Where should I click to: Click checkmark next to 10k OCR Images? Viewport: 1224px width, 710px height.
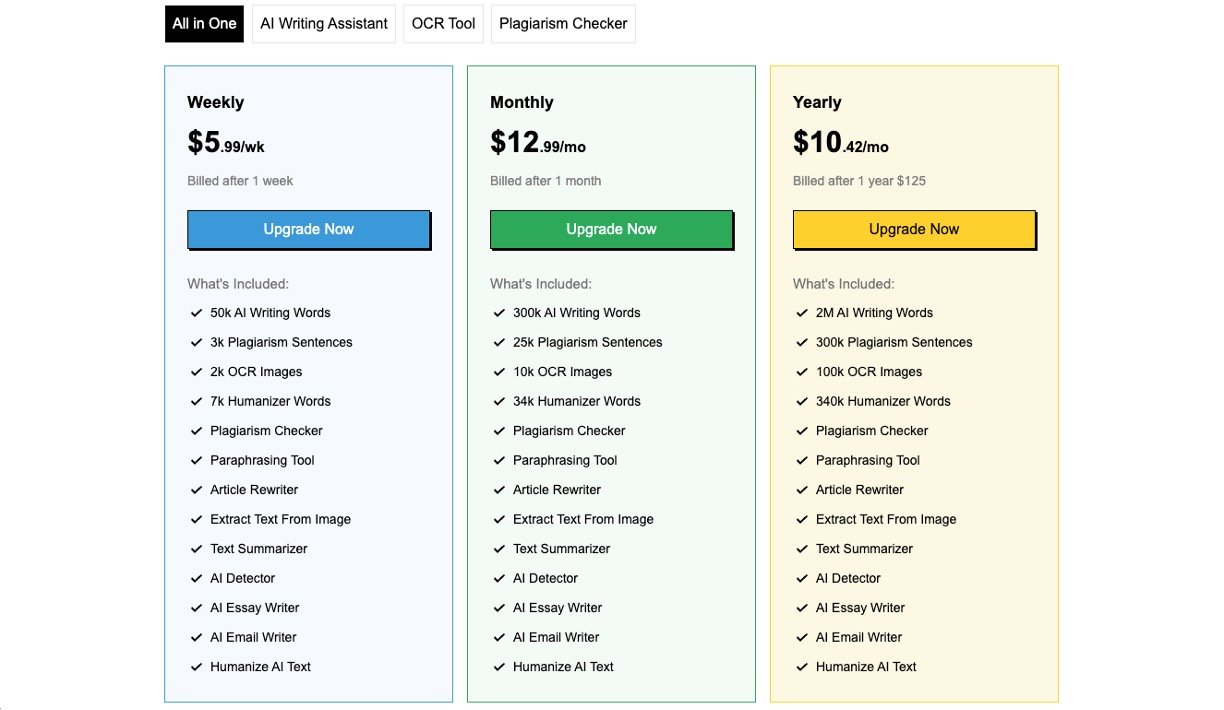click(499, 372)
